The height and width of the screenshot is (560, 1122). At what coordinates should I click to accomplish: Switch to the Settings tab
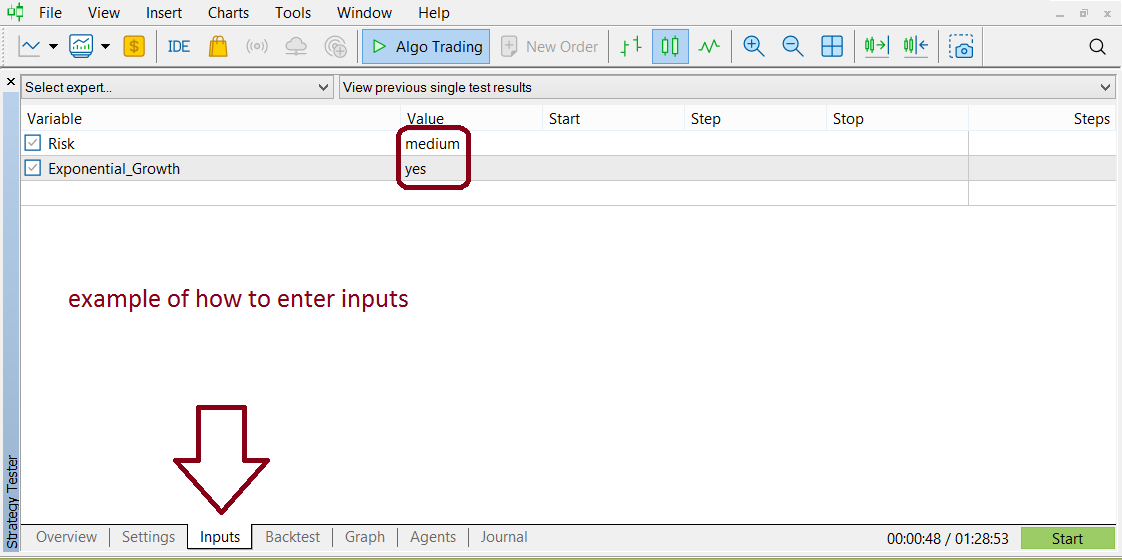pos(148,537)
